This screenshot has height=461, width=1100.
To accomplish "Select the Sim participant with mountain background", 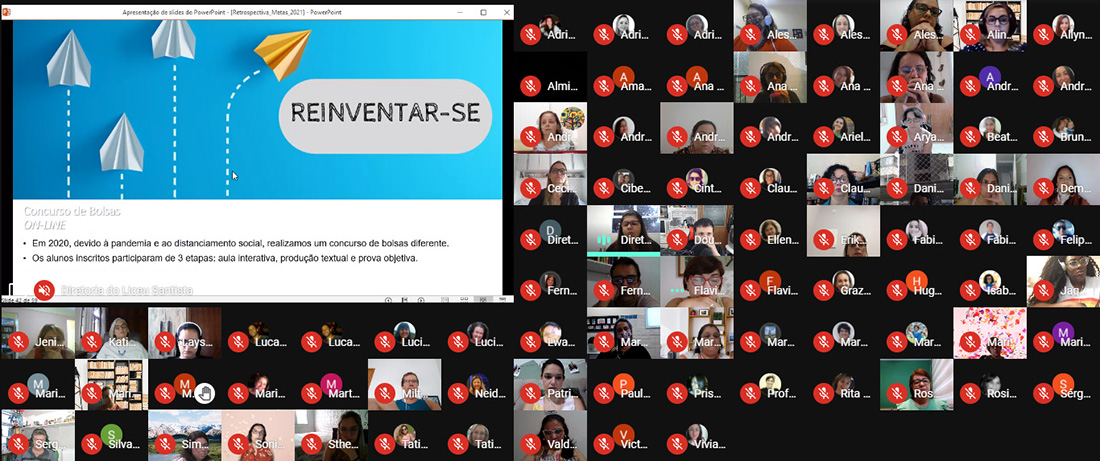I will (x=184, y=435).
